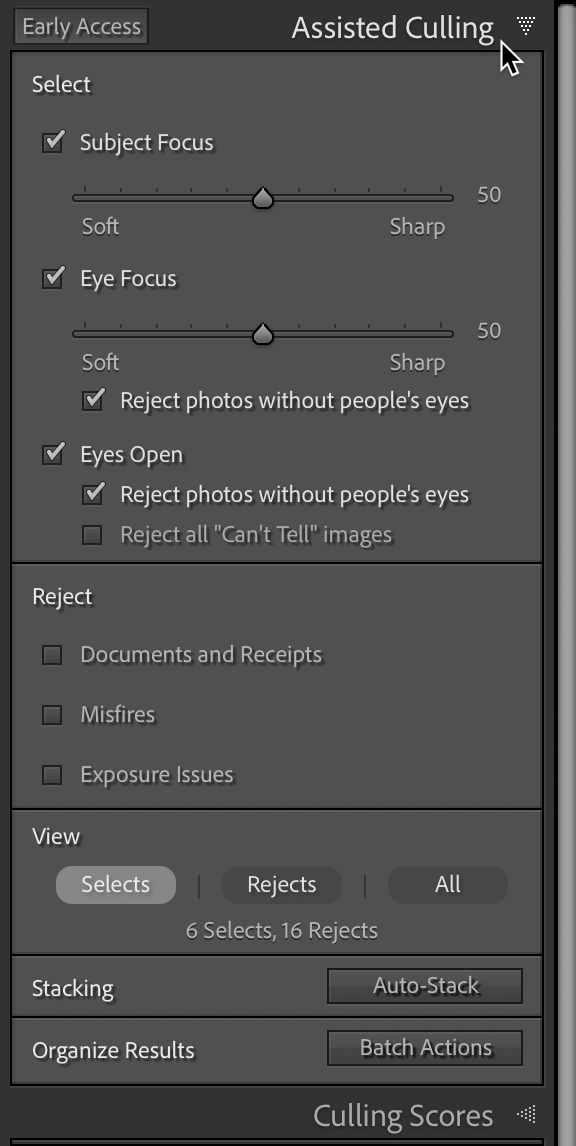Image resolution: width=576 pixels, height=1146 pixels.
Task: Switch to the Rejects view
Action: click(x=281, y=884)
